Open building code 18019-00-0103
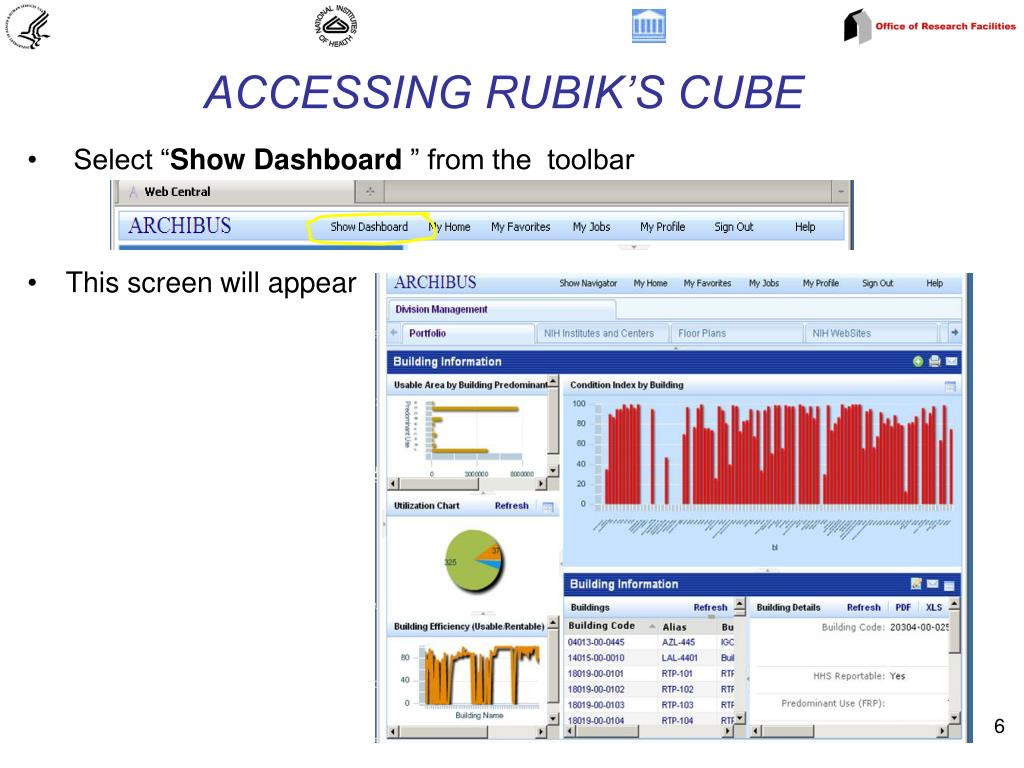This screenshot has width=1024, height=768. point(596,705)
